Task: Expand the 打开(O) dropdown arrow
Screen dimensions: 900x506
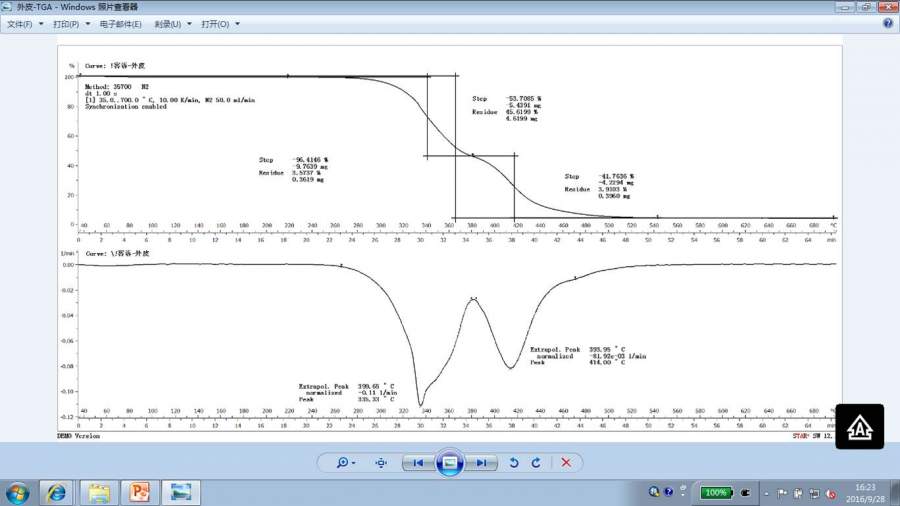Action: click(x=238, y=24)
